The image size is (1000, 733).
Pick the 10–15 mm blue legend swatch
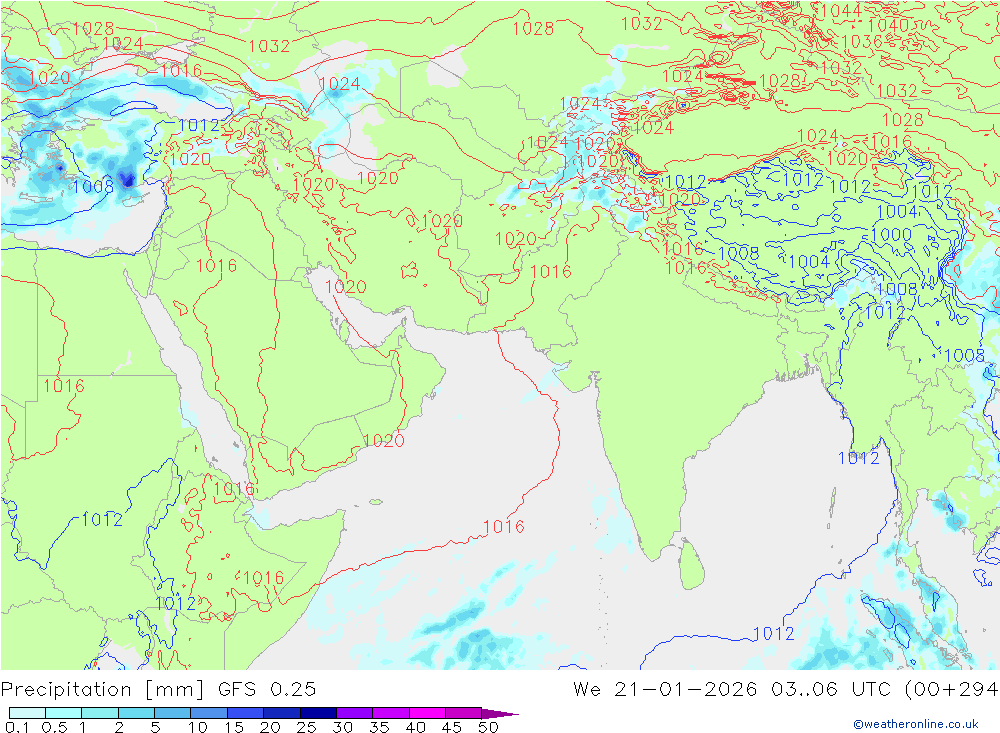209,713
